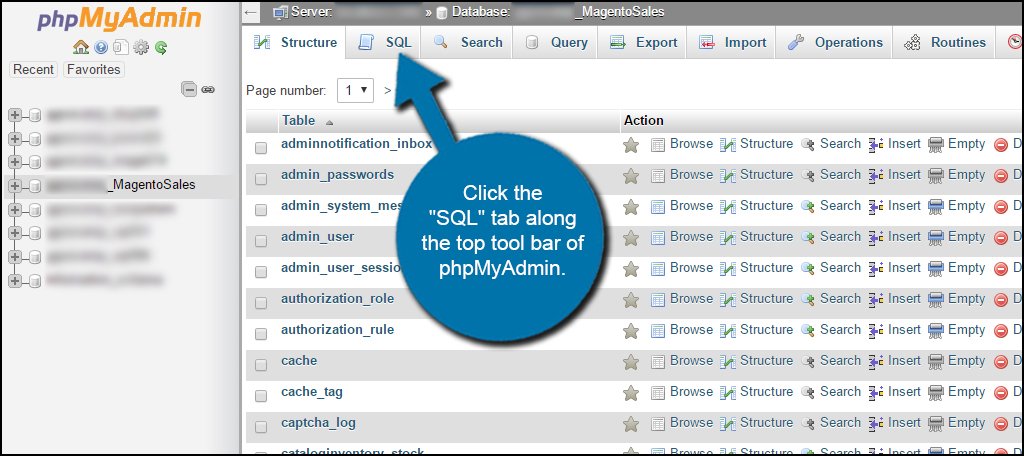Image resolution: width=1024 pixels, height=456 pixels.
Task: Check the captcha_log table checkbox
Action: [x=261, y=427]
